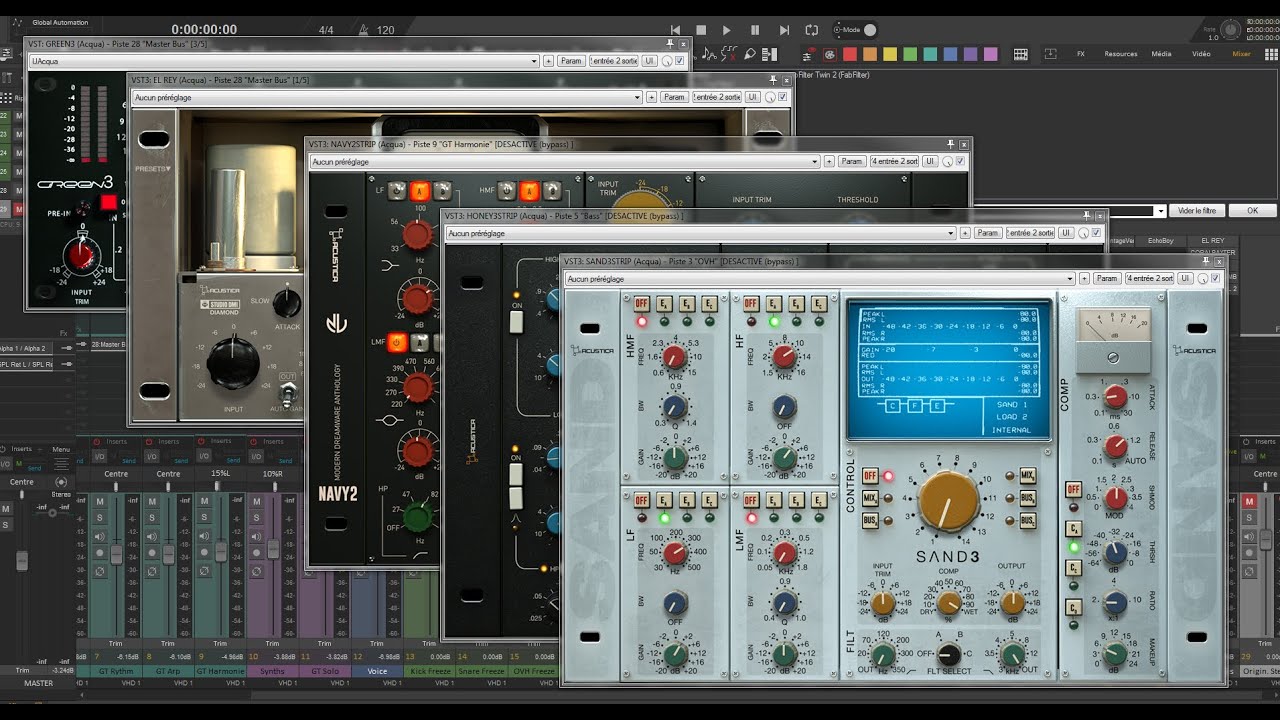Screen dimensions: 1280x720
Task: Open routing button in HONEY3STRIP window
Action: point(1030,233)
